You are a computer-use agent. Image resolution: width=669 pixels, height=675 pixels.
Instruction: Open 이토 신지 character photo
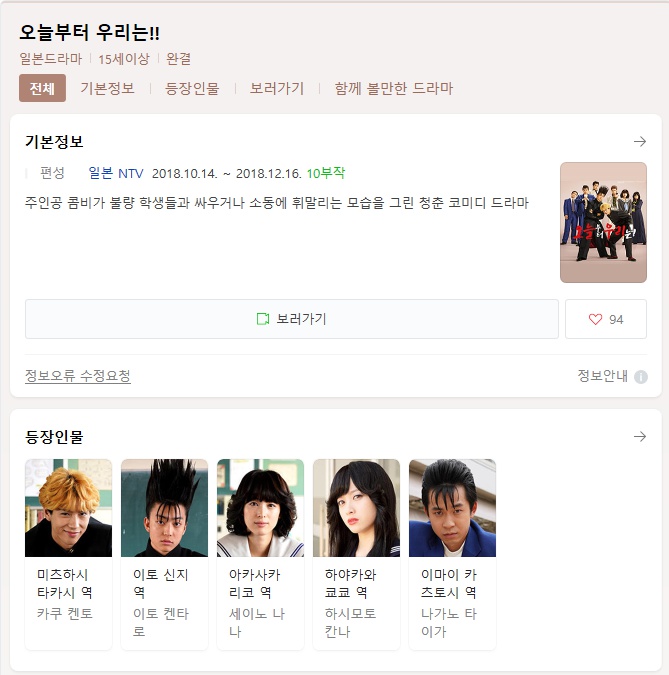click(x=164, y=508)
